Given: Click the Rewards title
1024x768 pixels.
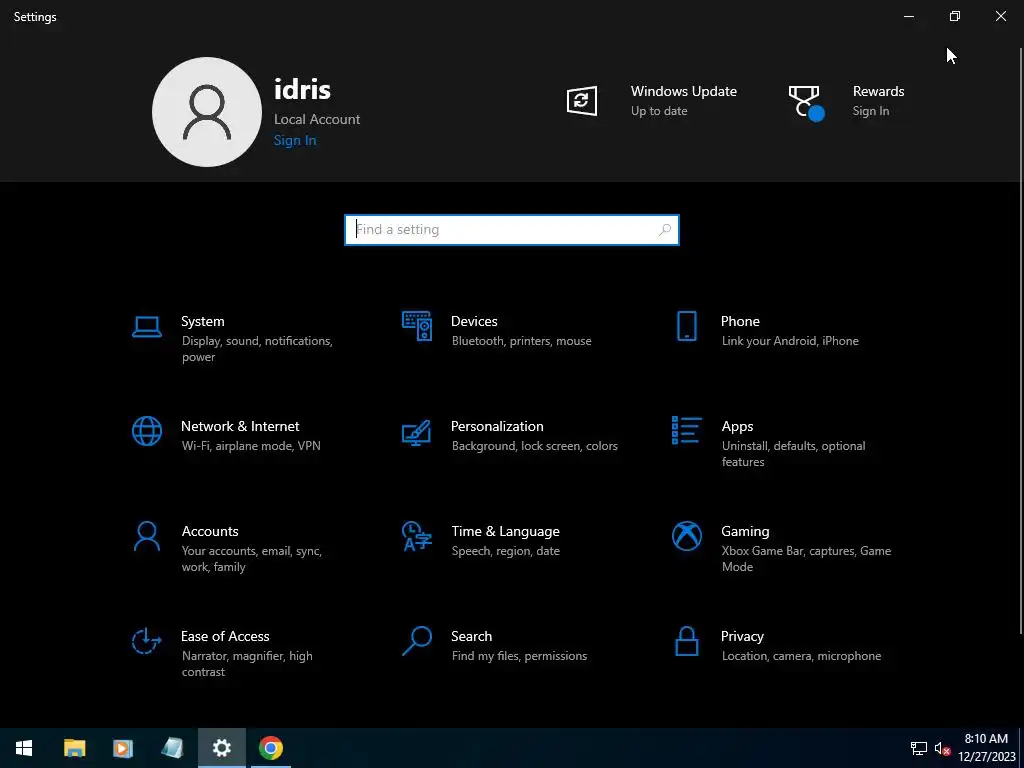Looking at the screenshot, I should [878, 91].
